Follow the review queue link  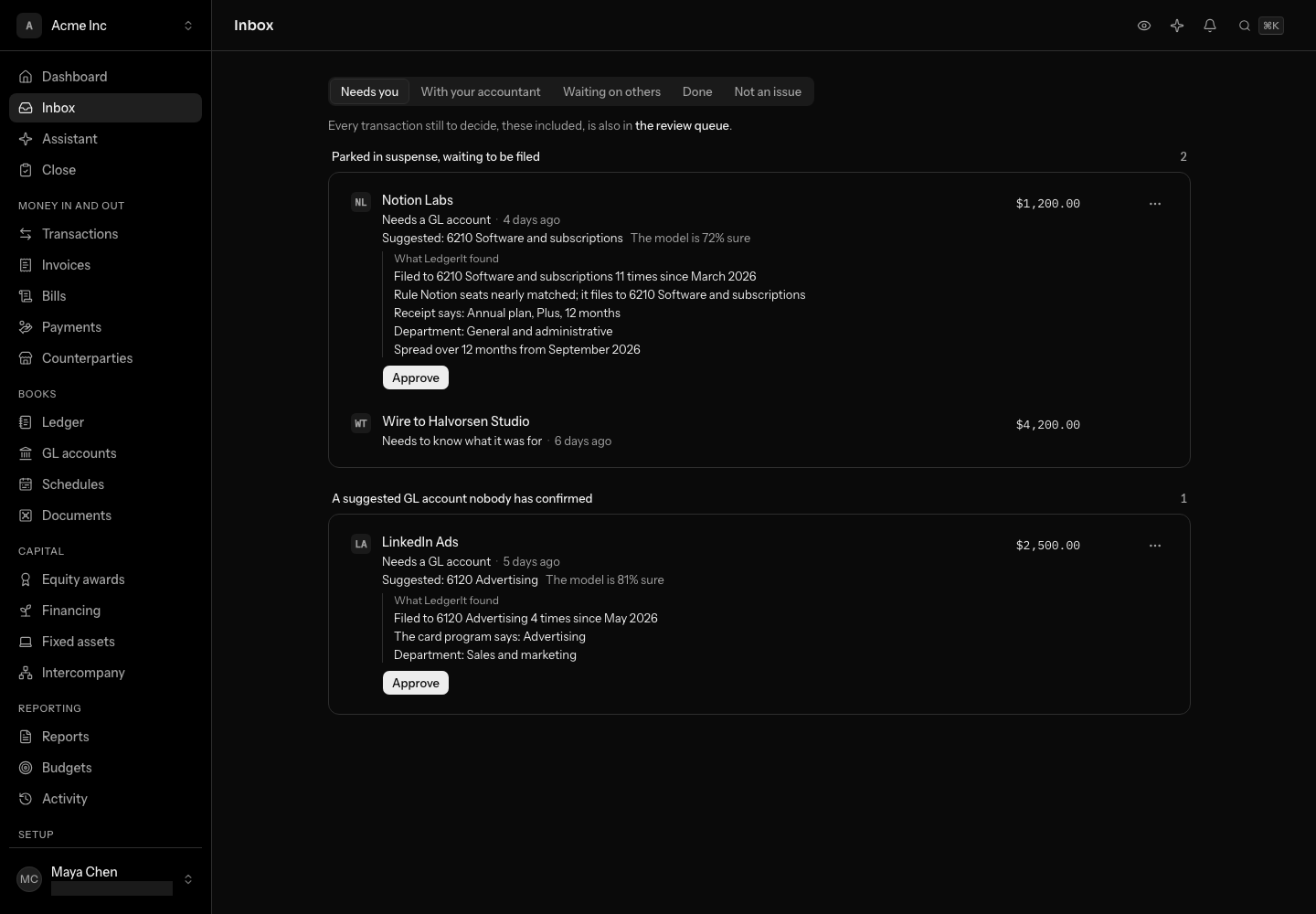click(682, 126)
